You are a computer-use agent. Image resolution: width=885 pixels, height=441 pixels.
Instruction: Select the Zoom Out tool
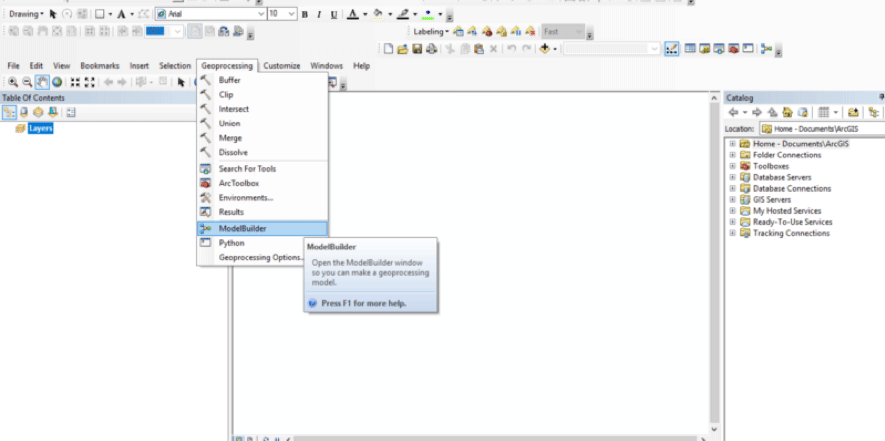click(27, 82)
